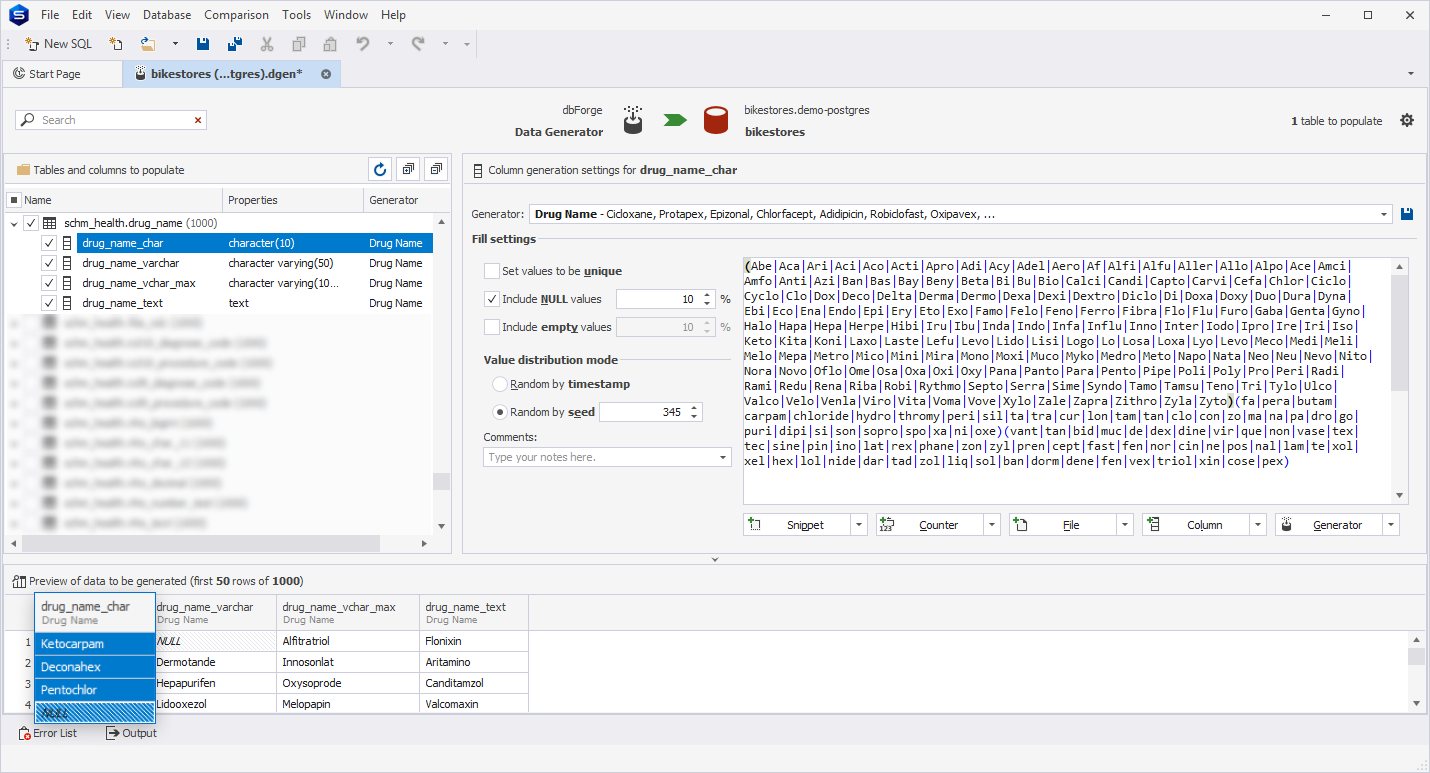Open the dropdown arrow next to Open file

(175, 44)
